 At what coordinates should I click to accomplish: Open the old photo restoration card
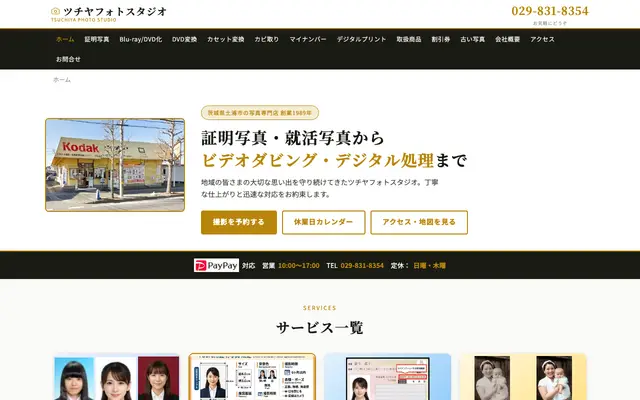coord(523,377)
